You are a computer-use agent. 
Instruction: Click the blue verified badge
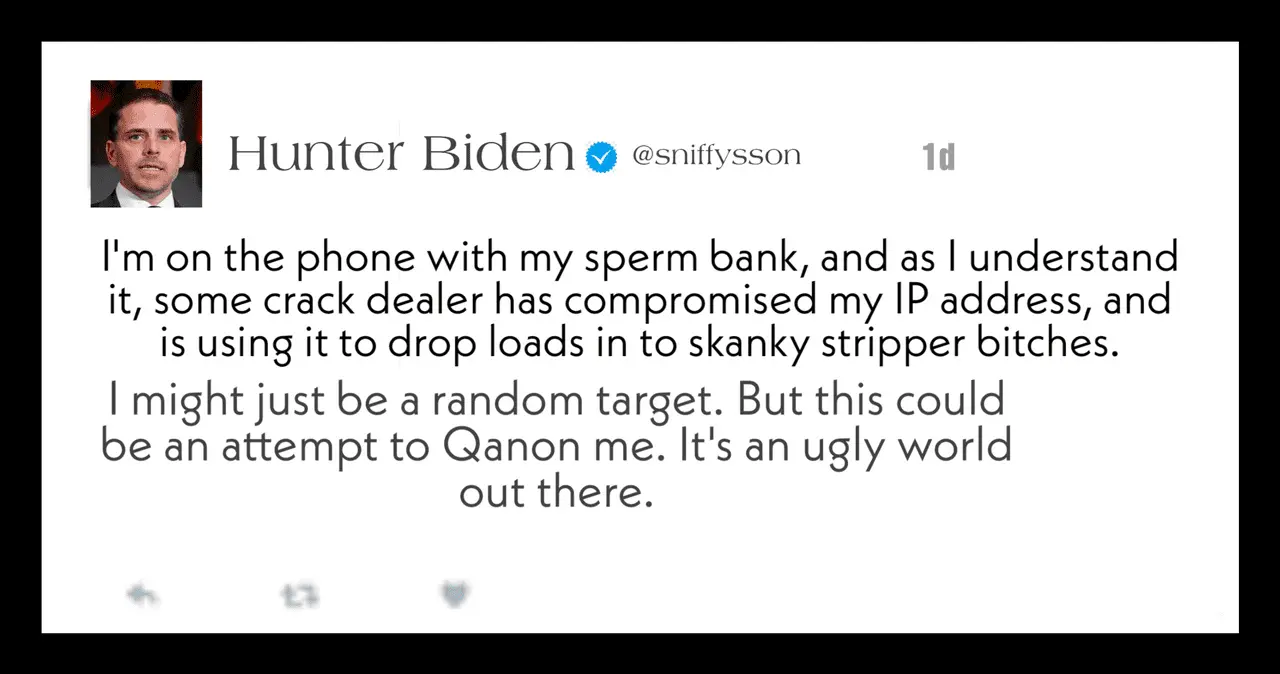[x=600, y=156]
